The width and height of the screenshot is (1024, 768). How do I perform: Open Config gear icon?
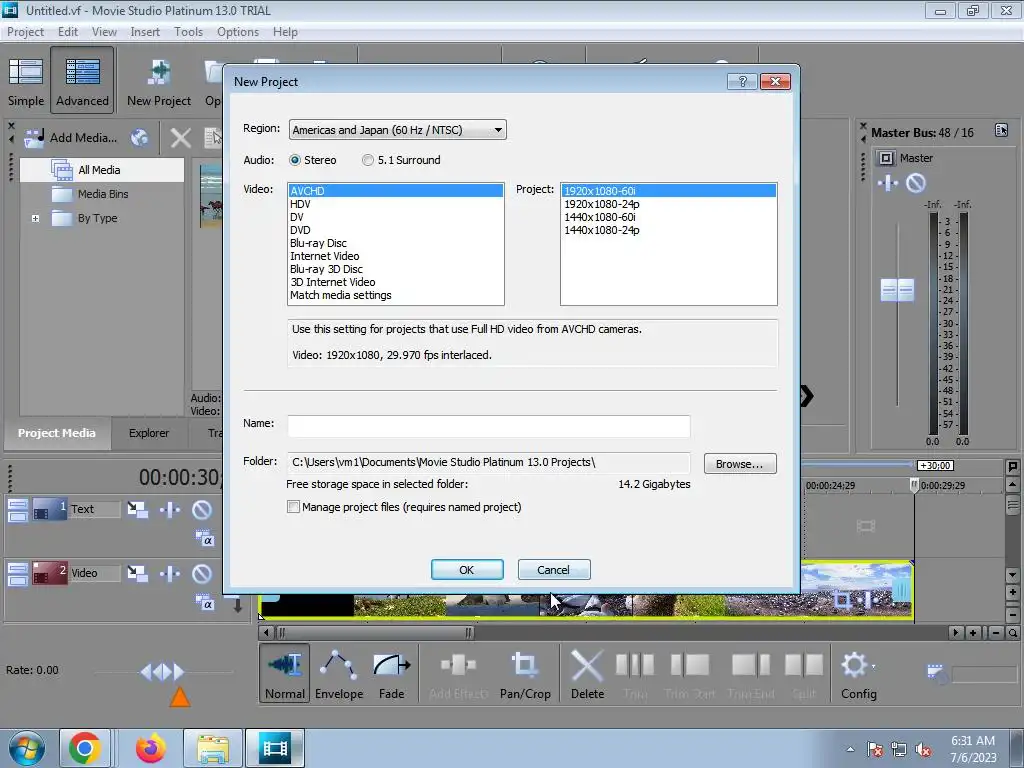pyautogui.click(x=858, y=674)
